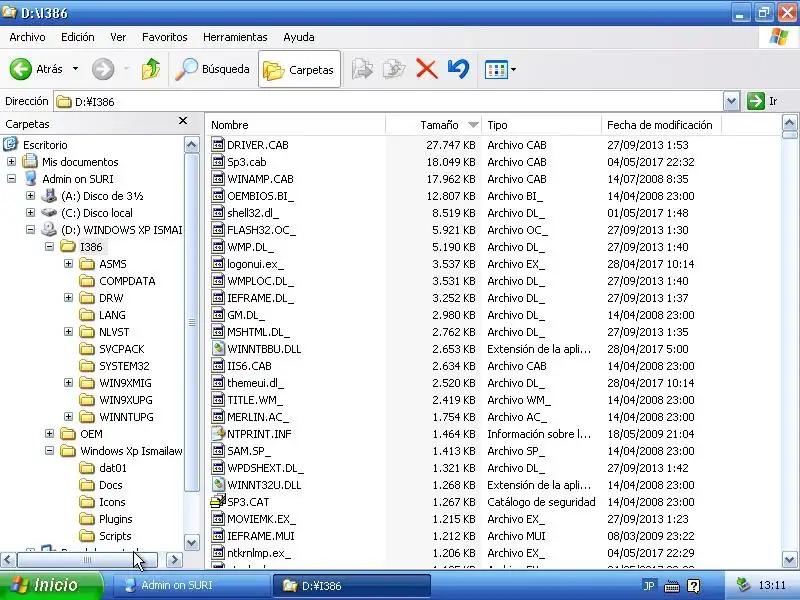
Task: Expand the (A:) Disco de 3½ node
Action: click(30, 195)
